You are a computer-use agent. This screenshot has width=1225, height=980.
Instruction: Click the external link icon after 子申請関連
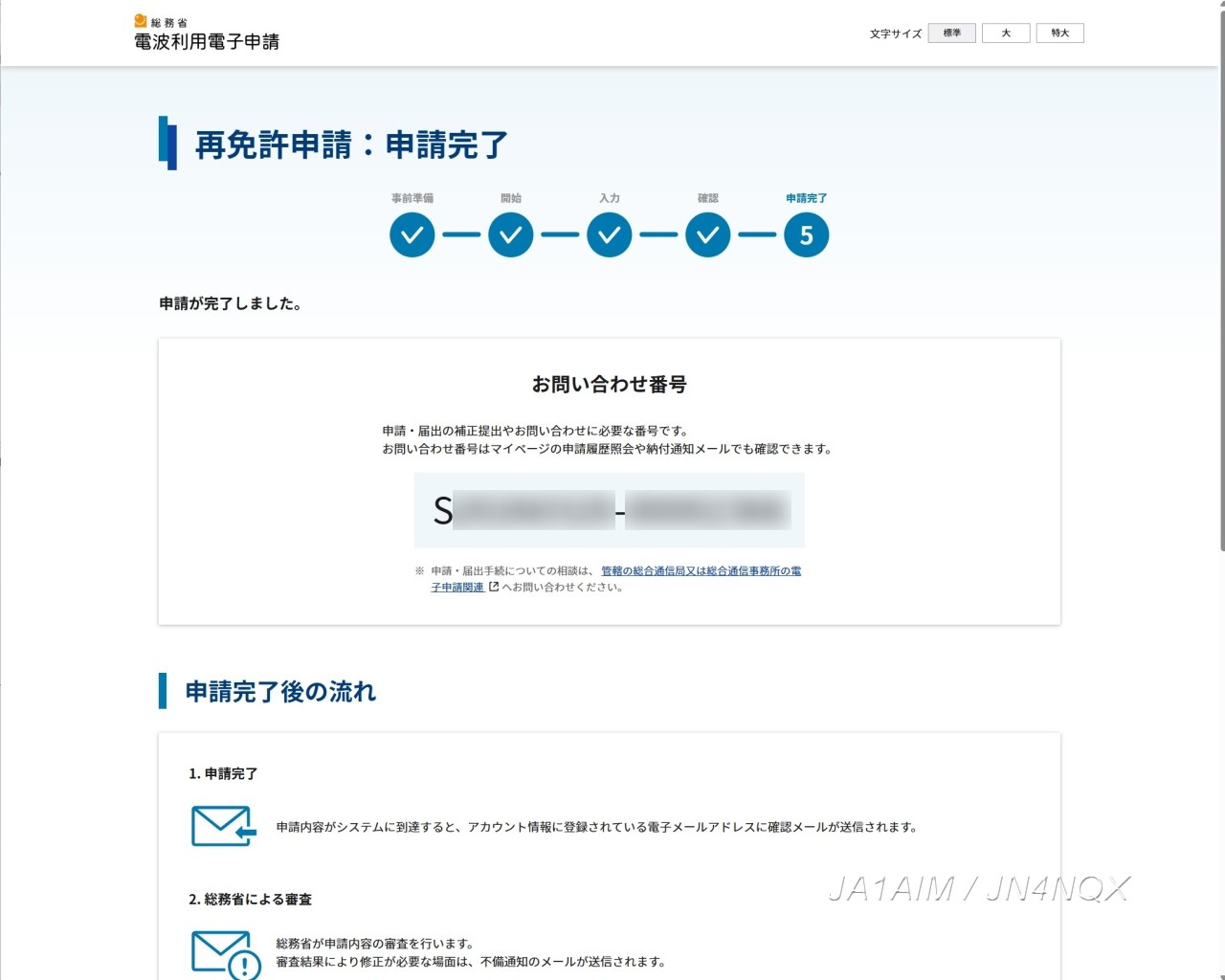[494, 588]
